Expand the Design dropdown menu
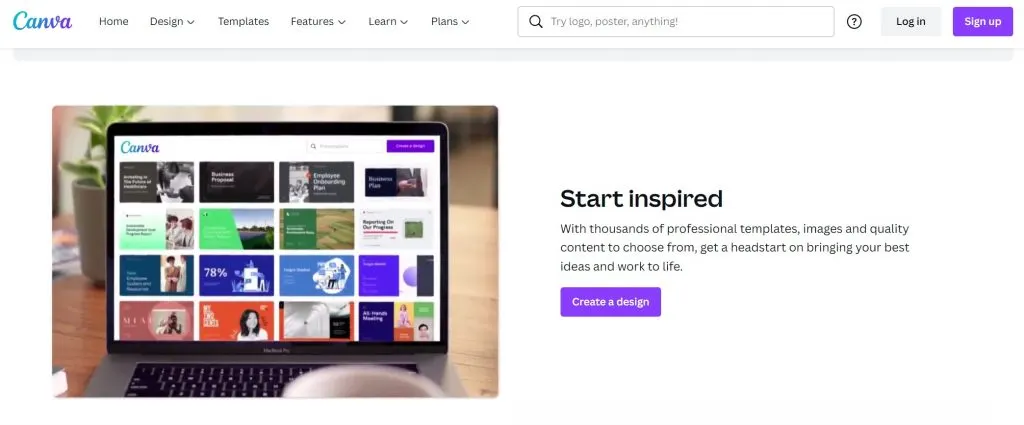Screen dimensions: 1024x425 [172, 22]
